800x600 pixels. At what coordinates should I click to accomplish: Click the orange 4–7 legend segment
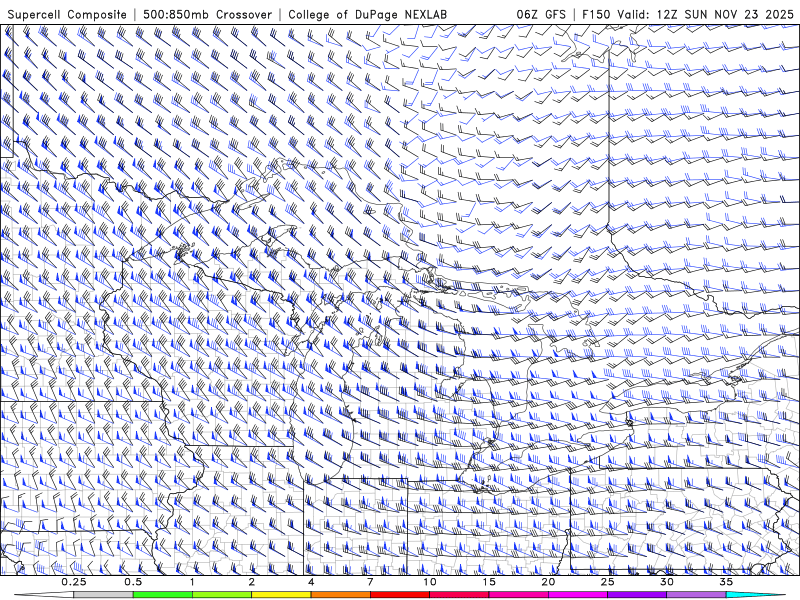340,595
